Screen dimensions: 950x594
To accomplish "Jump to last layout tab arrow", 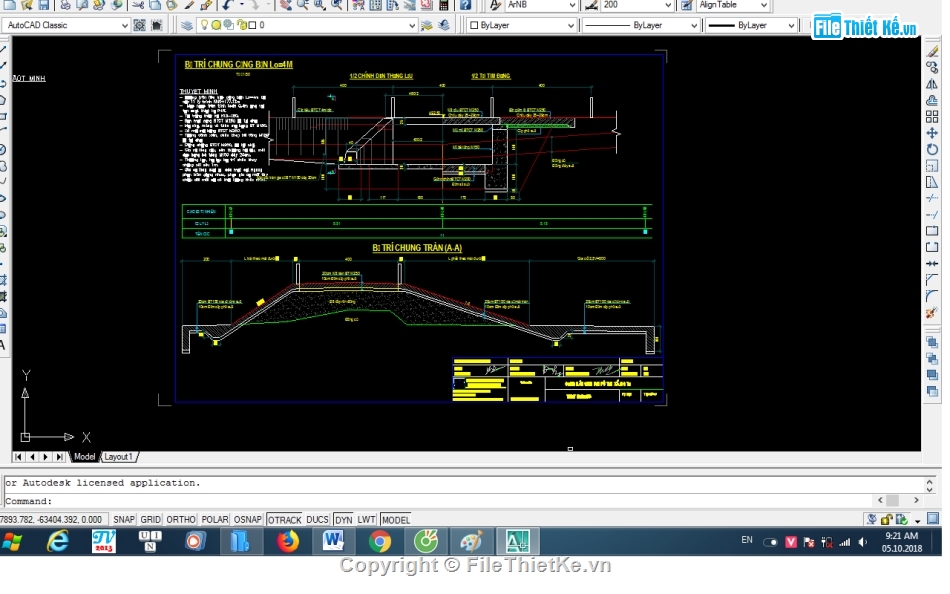I will 59,457.
